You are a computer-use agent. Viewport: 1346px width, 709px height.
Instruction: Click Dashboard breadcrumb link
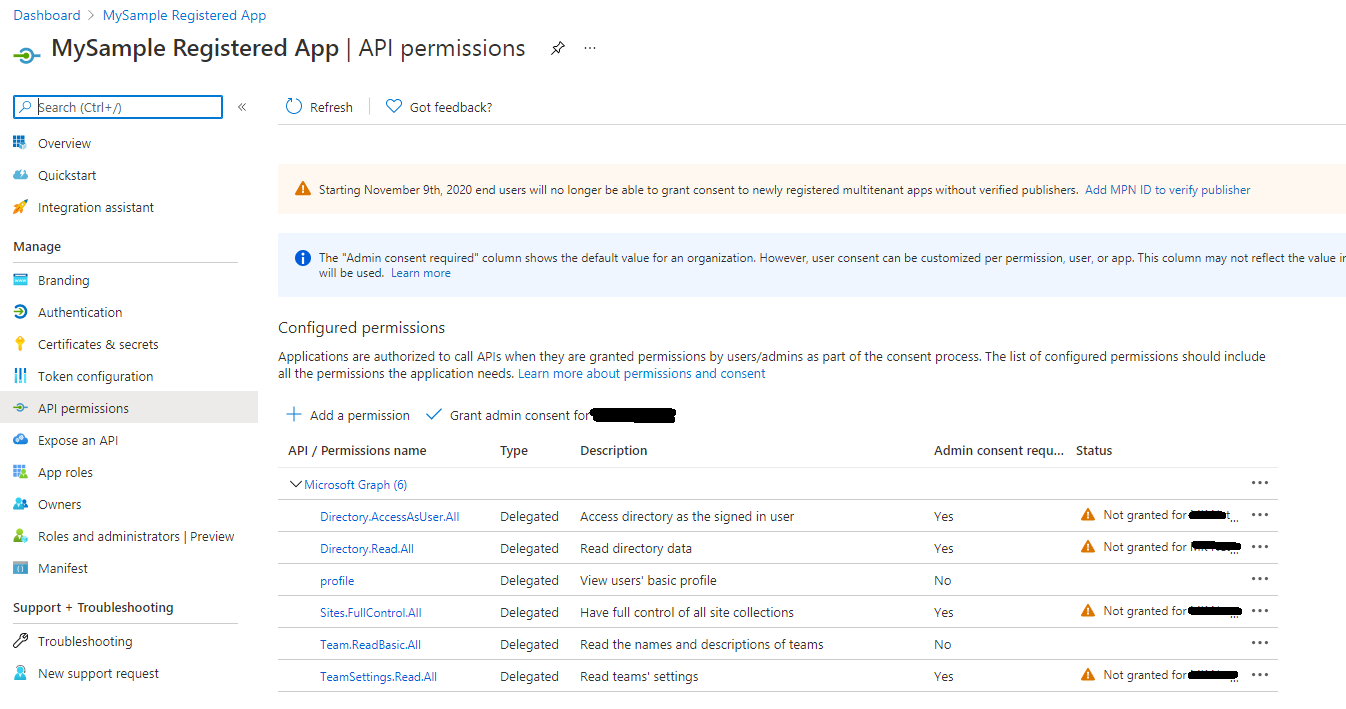pyautogui.click(x=47, y=15)
